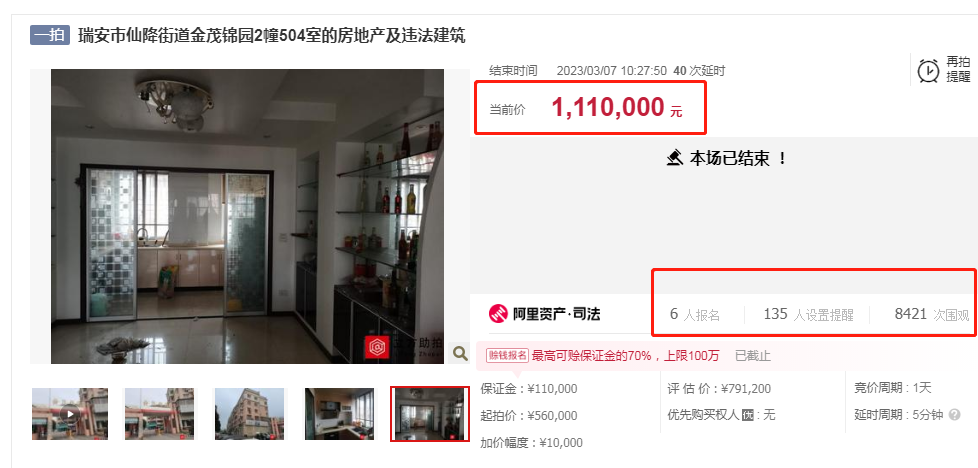Click the 优 priority buyer badge icon

(x=748, y=415)
